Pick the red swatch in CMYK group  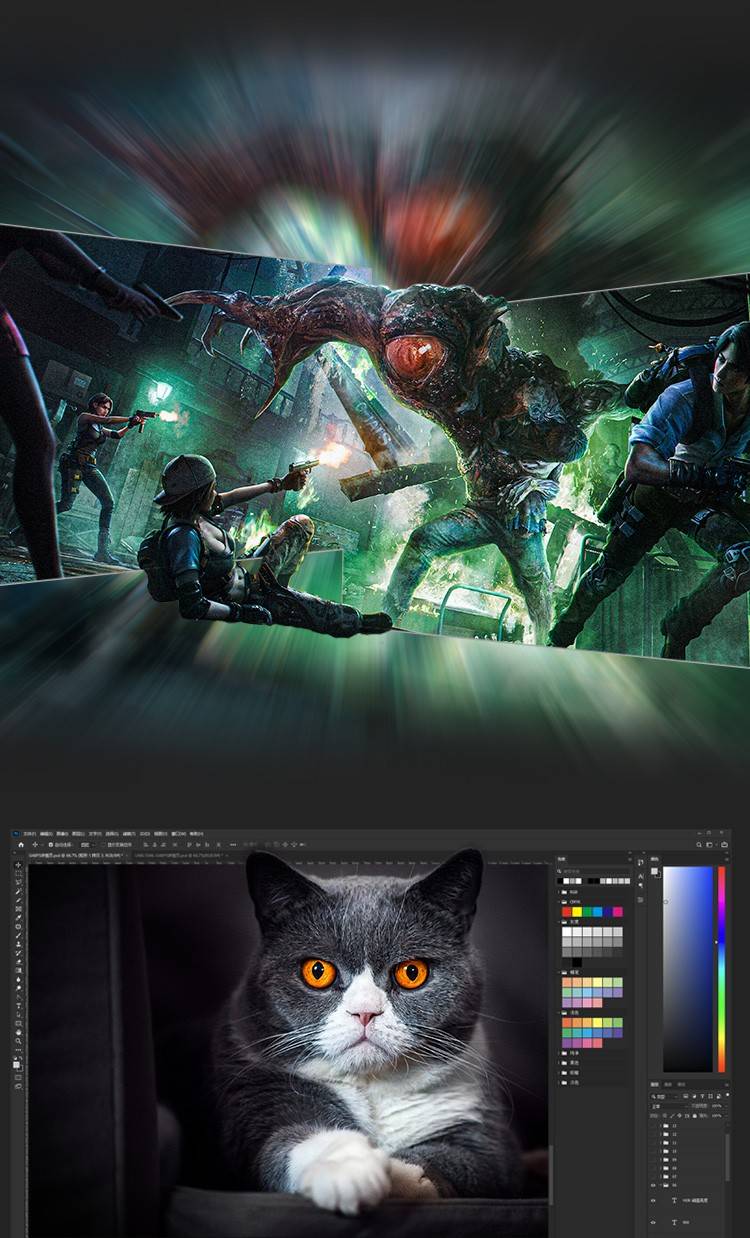567,912
